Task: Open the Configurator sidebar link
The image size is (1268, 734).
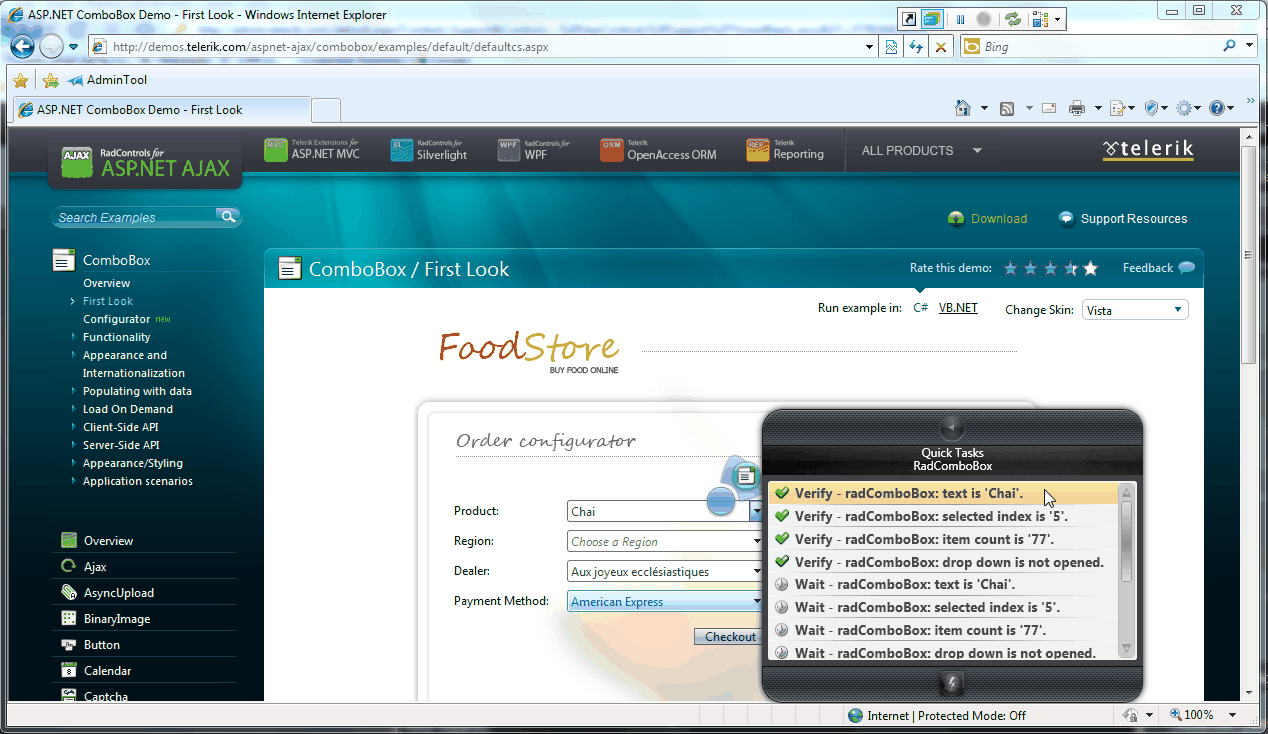Action: pos(116,319)
